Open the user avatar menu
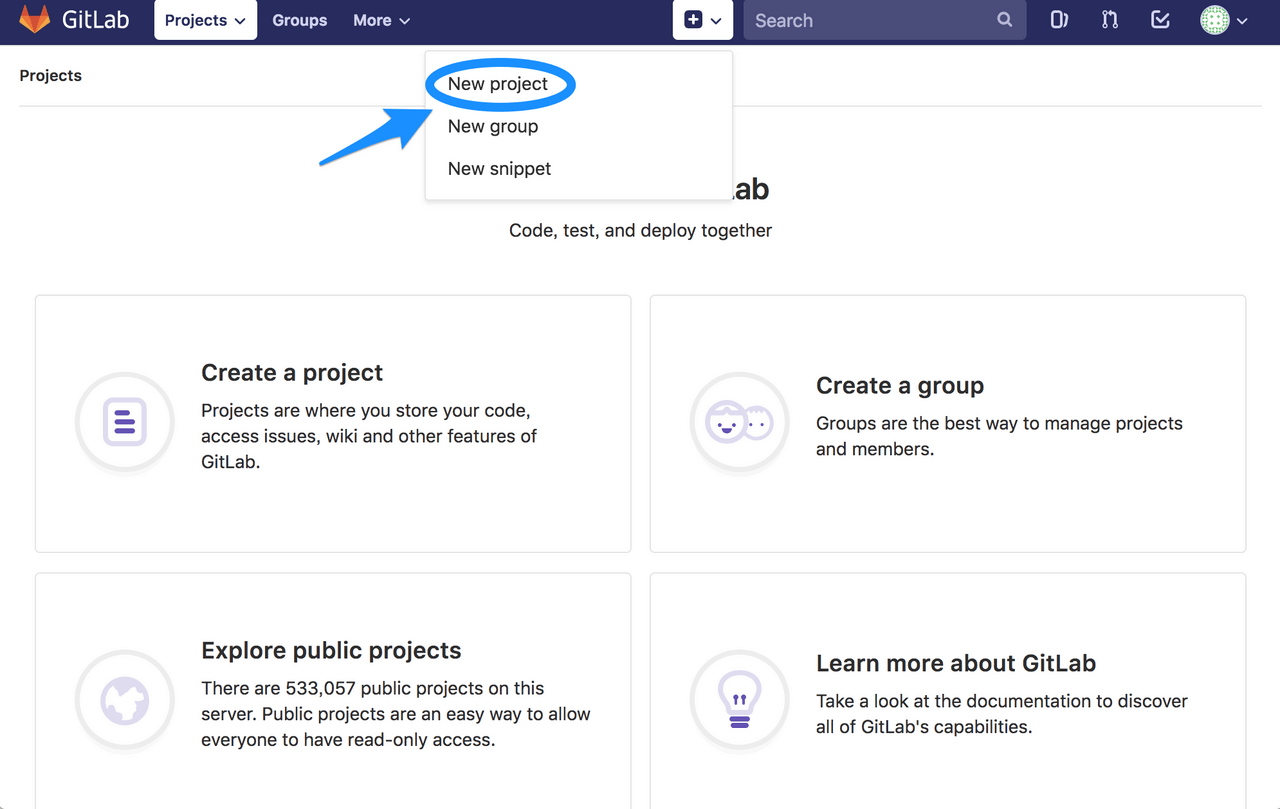 tap(1224, 20)
